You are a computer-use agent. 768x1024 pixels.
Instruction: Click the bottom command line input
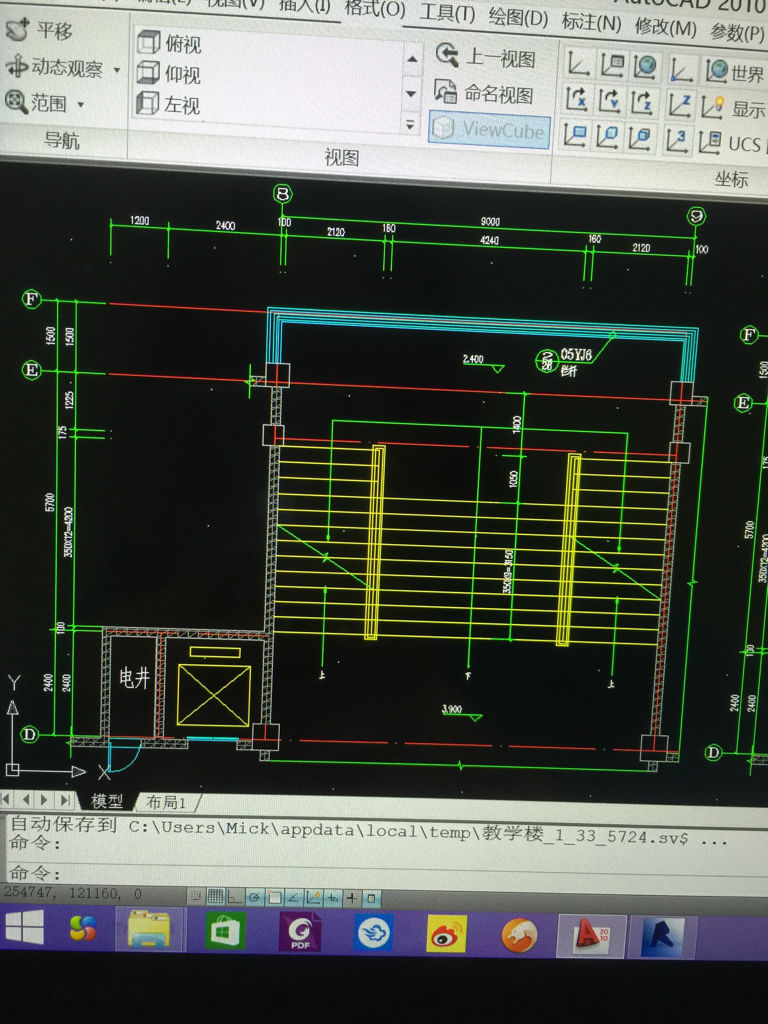[x=300, y=873]
